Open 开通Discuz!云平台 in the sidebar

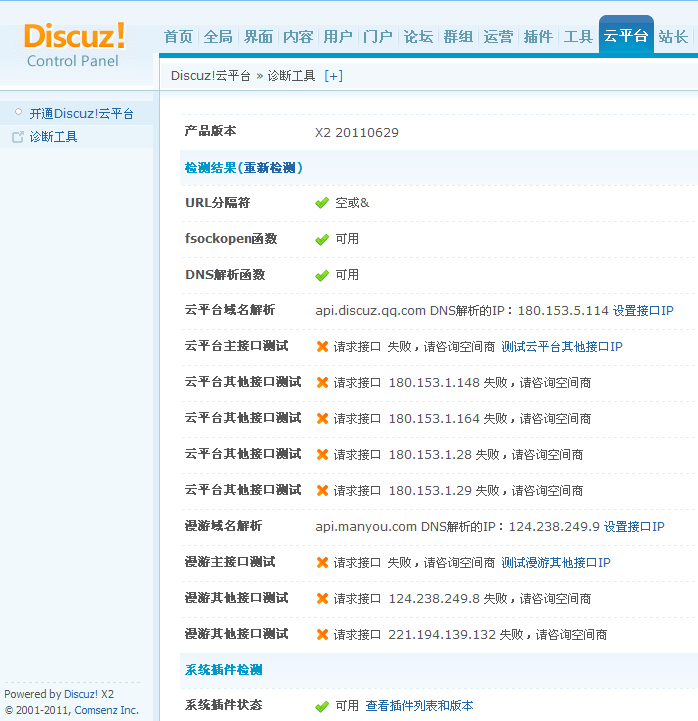point(81,114)
